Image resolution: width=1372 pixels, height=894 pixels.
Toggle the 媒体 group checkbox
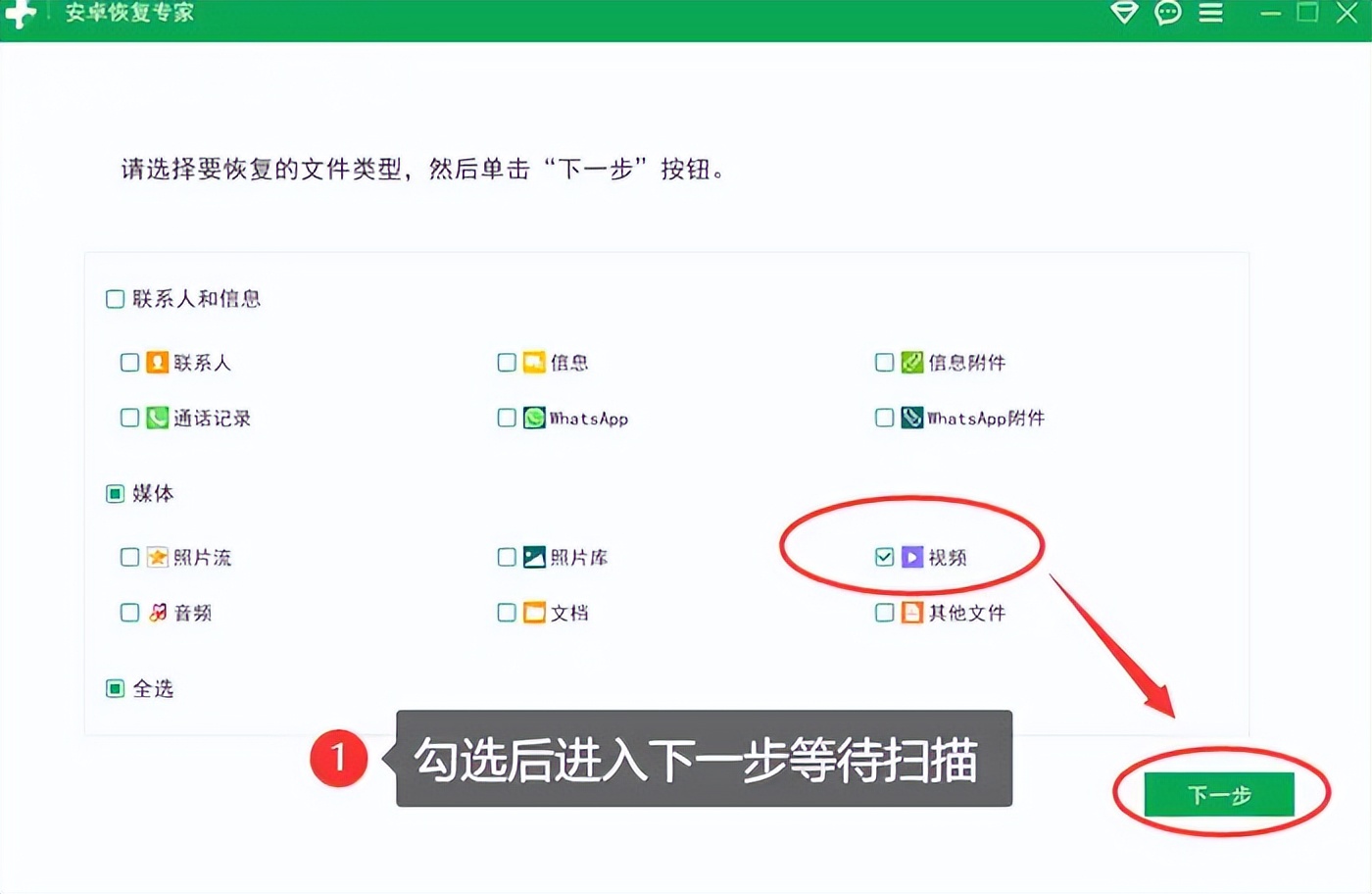click(x=115, y=493)
